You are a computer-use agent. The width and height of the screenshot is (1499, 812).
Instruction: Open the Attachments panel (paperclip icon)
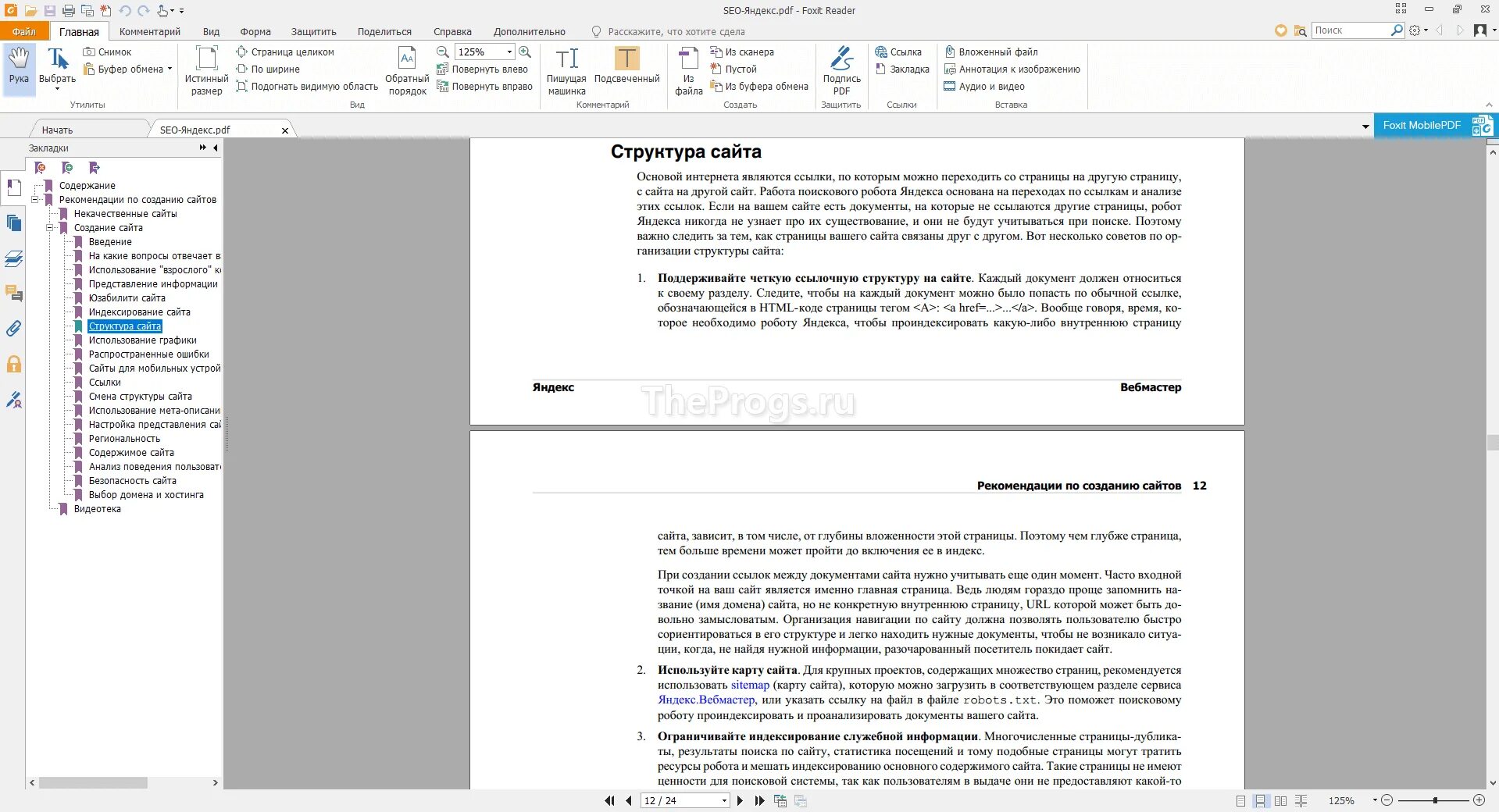[14, 329]
